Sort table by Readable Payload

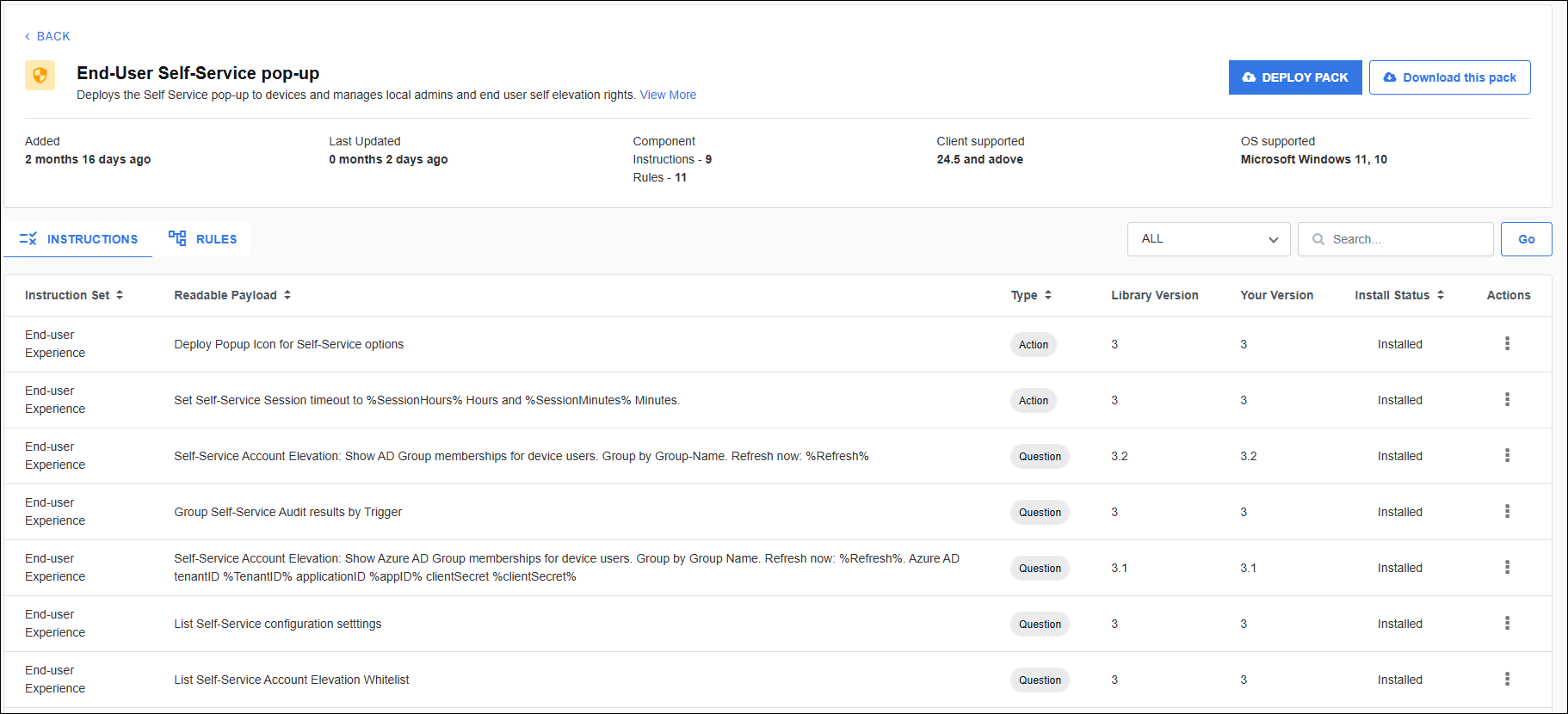(287, 295)
